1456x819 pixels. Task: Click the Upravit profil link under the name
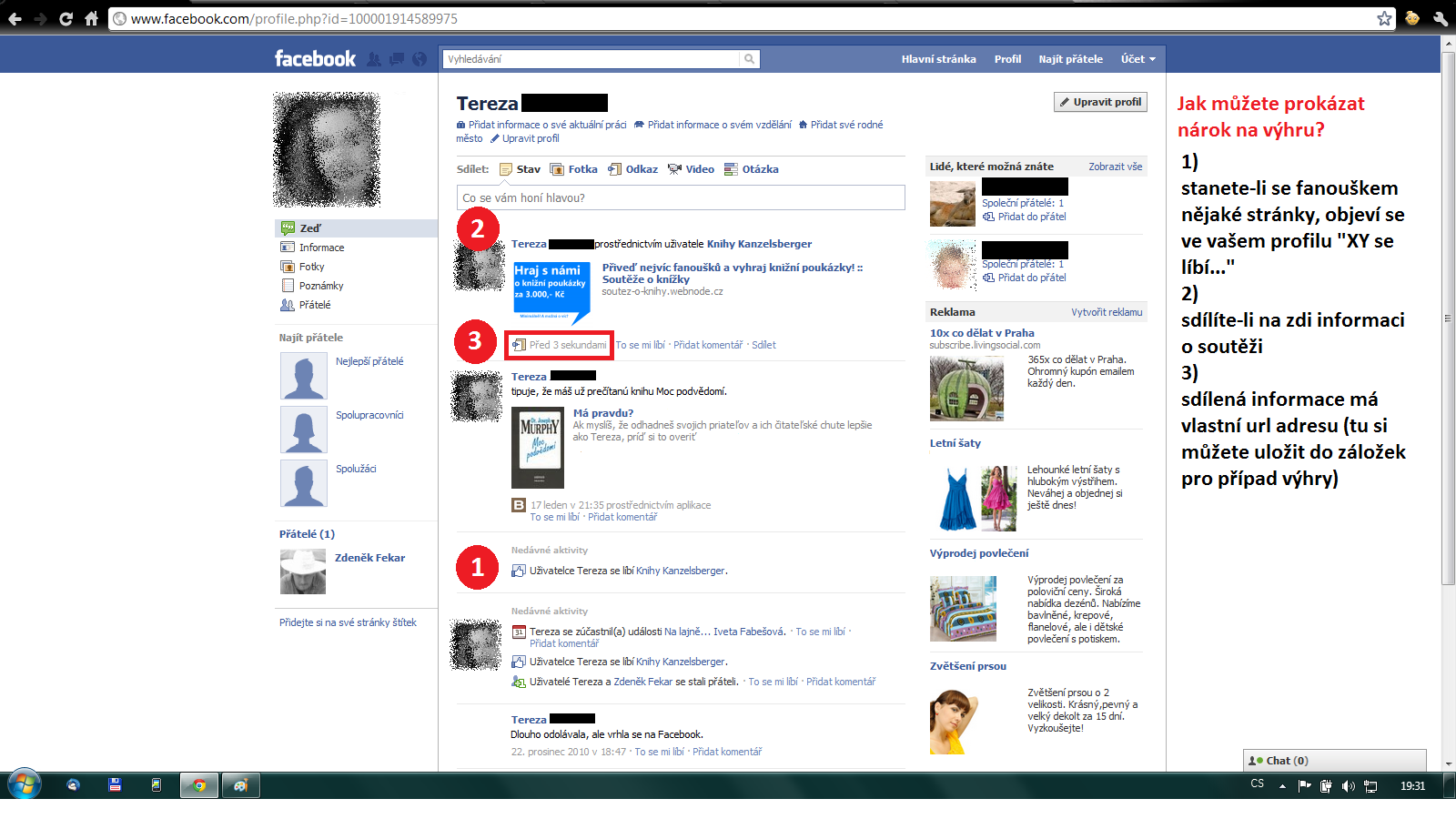pyautogui.click(x=531, y=138)
